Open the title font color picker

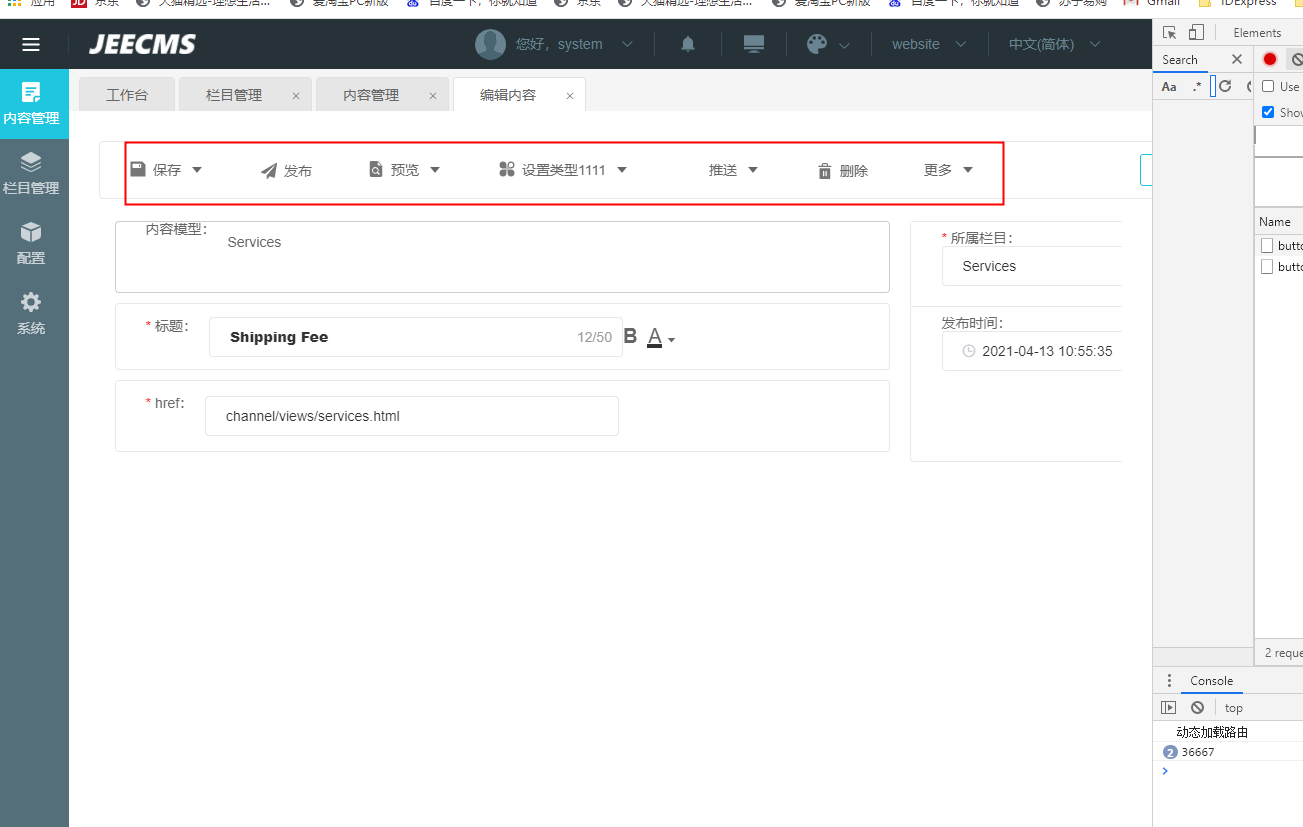click(661, 337)
